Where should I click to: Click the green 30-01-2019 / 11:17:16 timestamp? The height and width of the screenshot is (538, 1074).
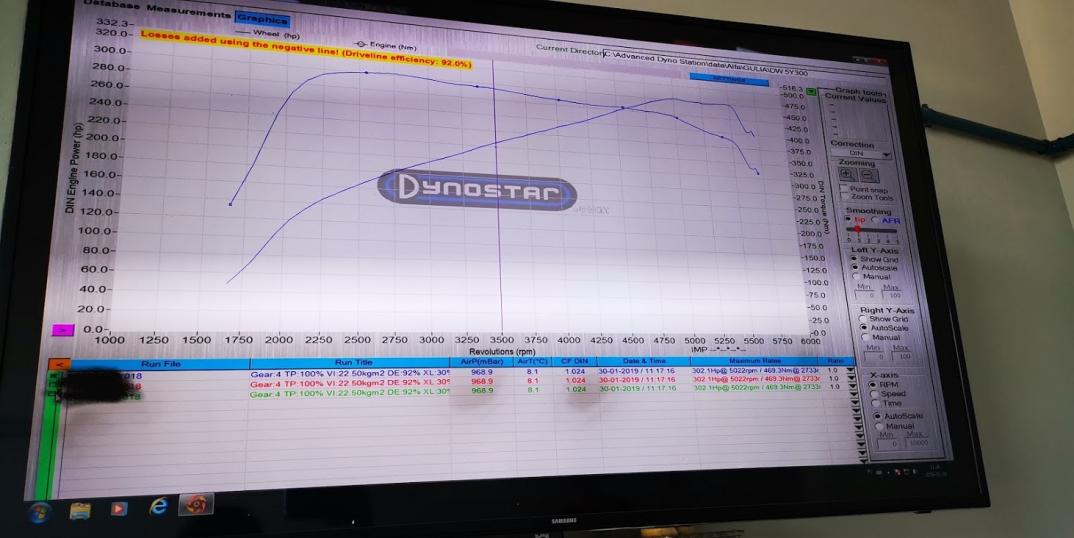(x=637, y=388)
